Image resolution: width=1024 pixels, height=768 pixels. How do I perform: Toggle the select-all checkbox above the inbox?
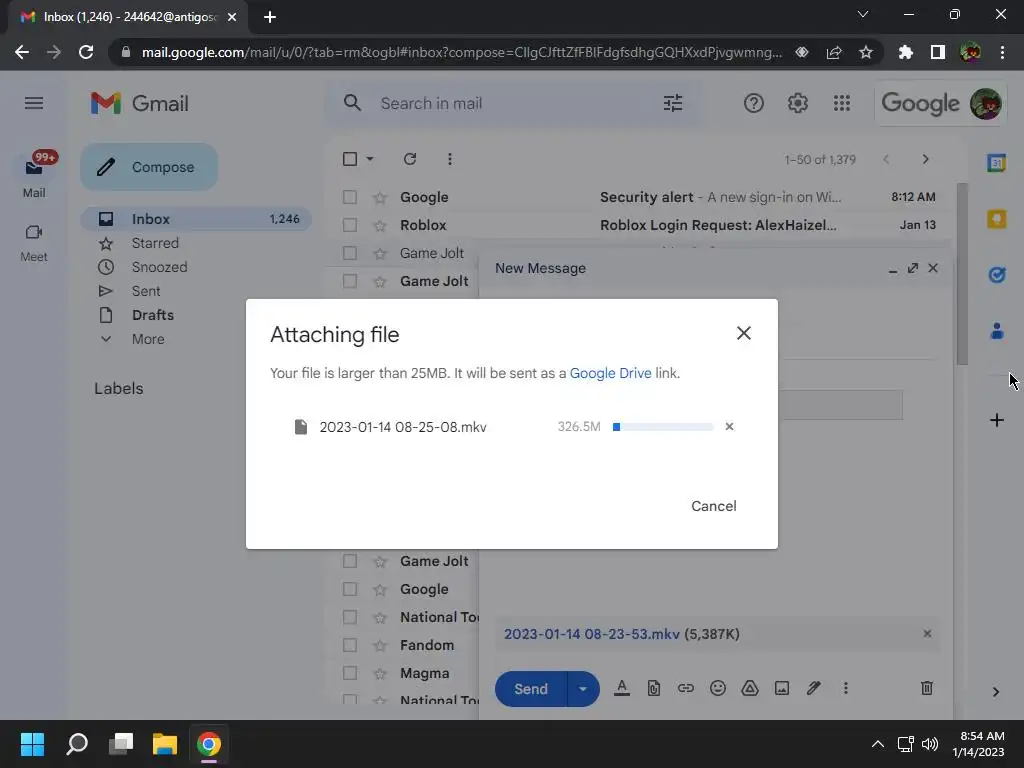pos(350,159)
